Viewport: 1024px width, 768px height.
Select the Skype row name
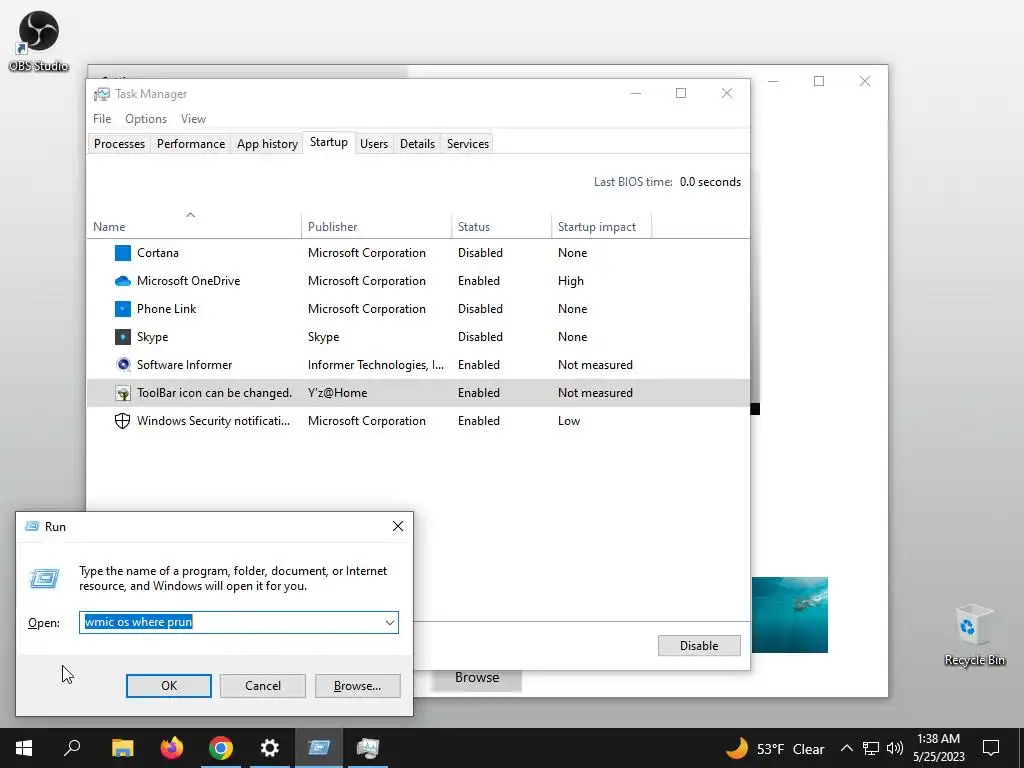(x=152, y=337)
